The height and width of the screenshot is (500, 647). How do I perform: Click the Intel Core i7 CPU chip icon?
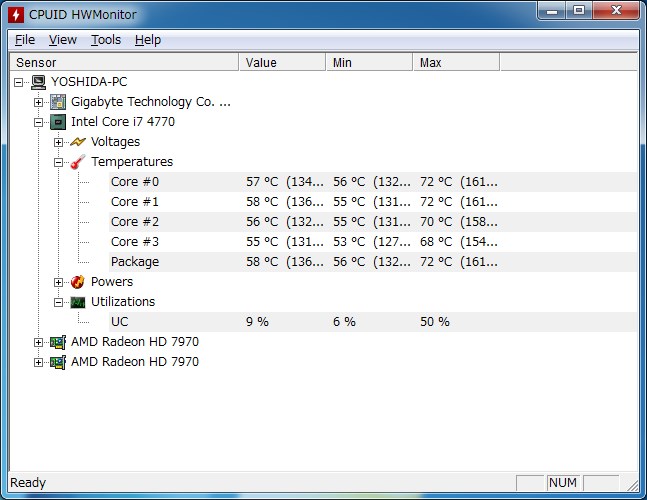58,122
